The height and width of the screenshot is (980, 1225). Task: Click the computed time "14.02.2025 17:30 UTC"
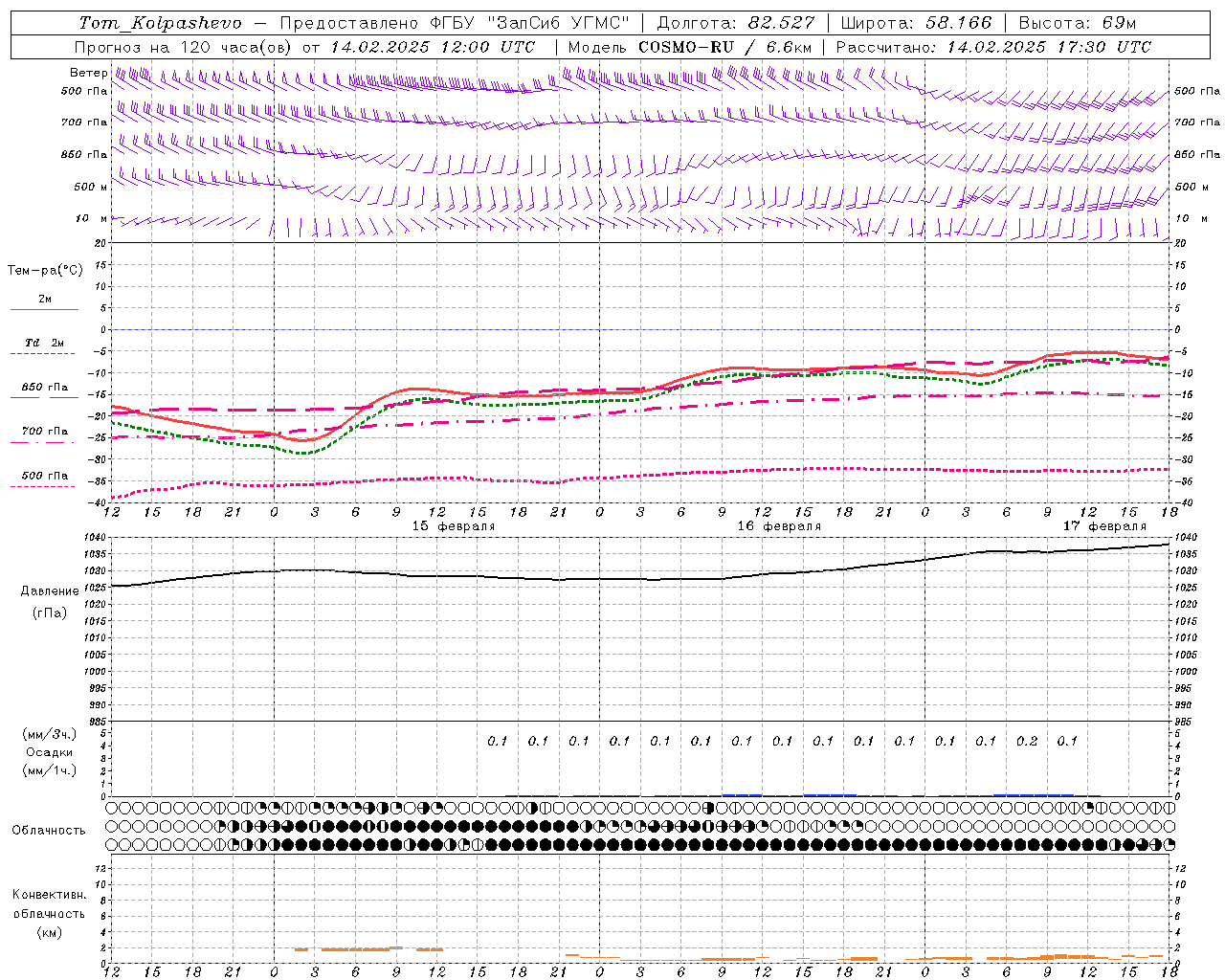(1049, 47)
